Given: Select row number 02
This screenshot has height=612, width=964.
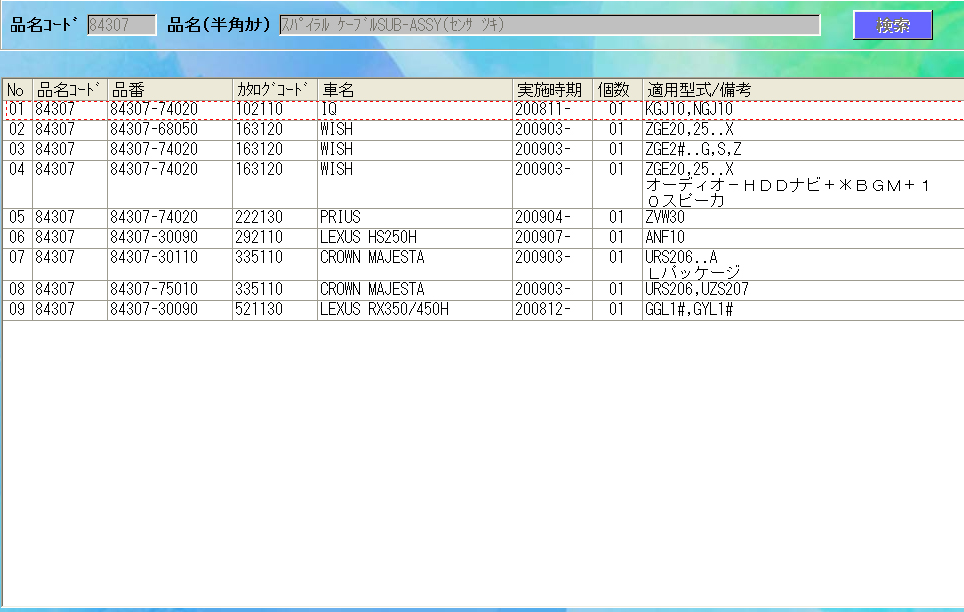Looking at the screenshot, I should [x=17, y=130].
